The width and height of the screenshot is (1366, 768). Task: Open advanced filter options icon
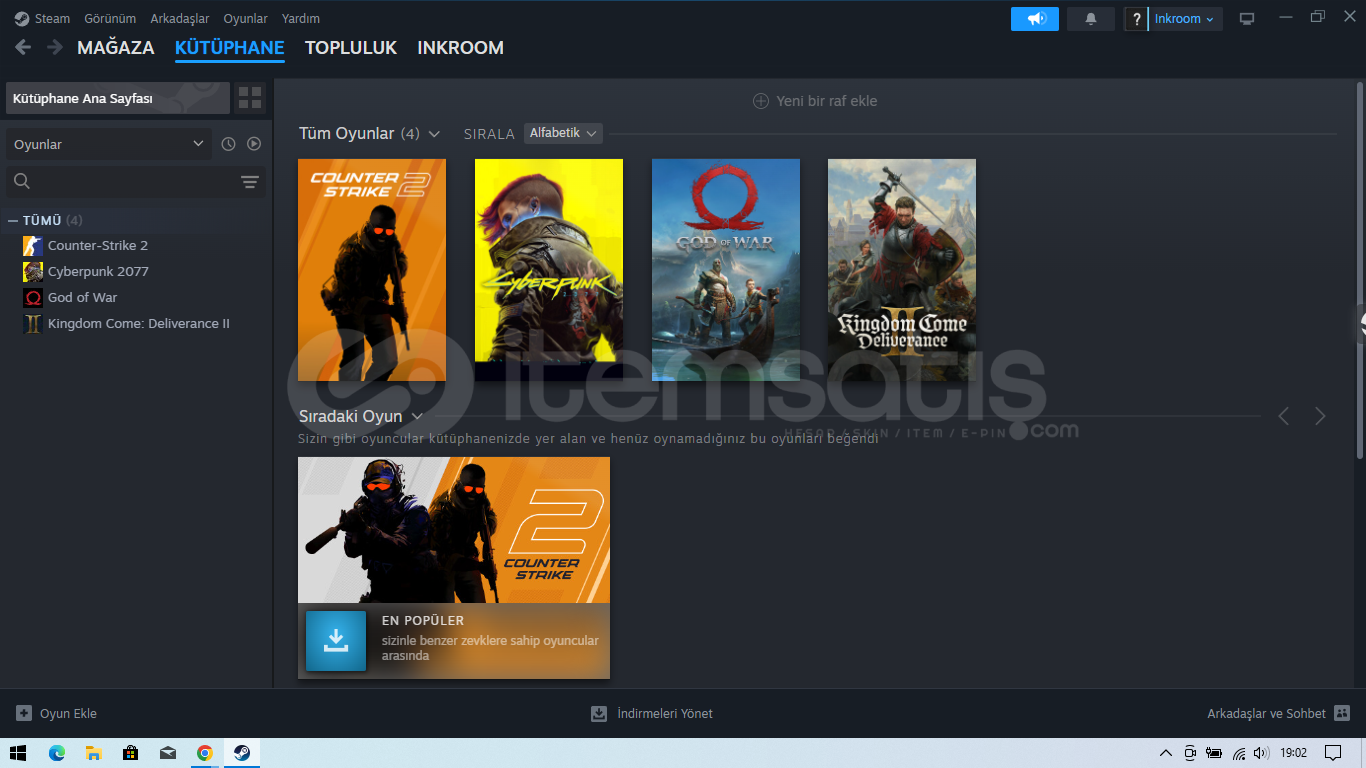tap(250, 182)
